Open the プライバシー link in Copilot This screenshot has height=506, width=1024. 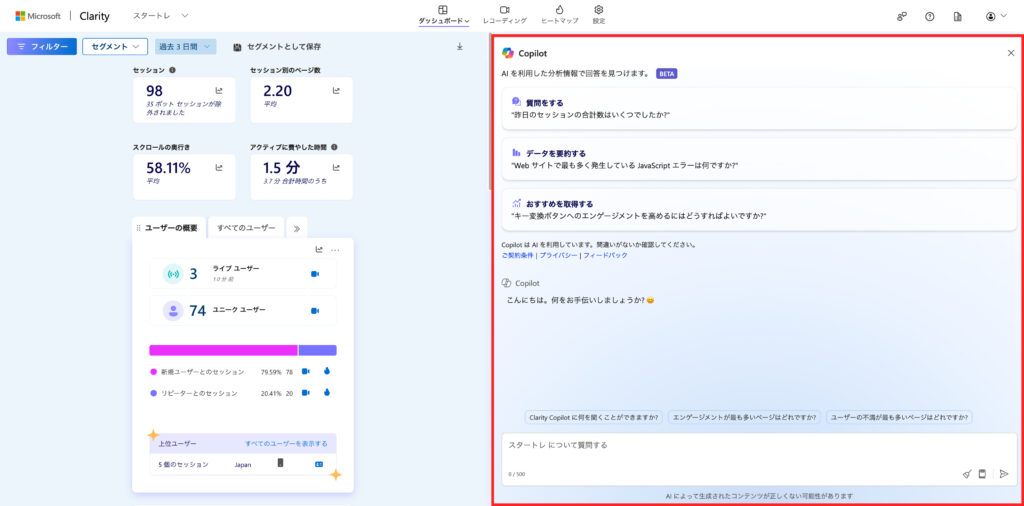[558, 255]
